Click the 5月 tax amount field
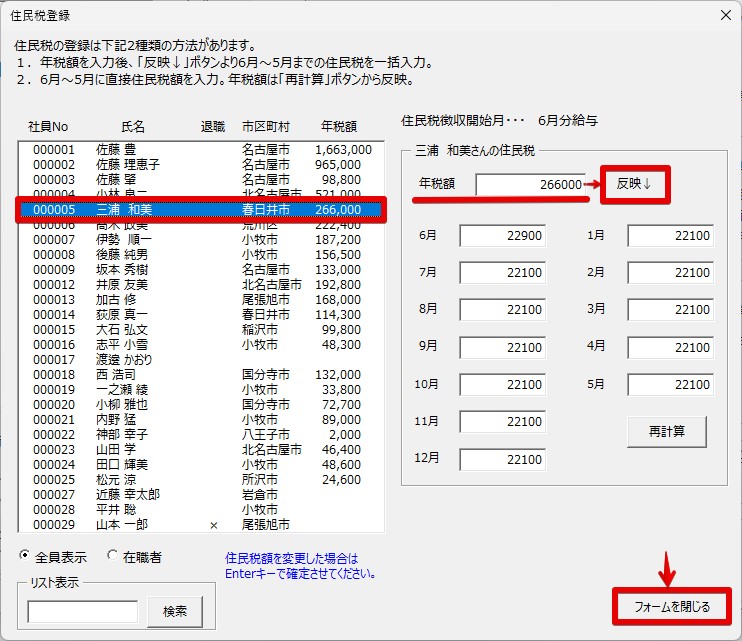The height and width of the screenshot is (641, 742). [x=671, y=384]
